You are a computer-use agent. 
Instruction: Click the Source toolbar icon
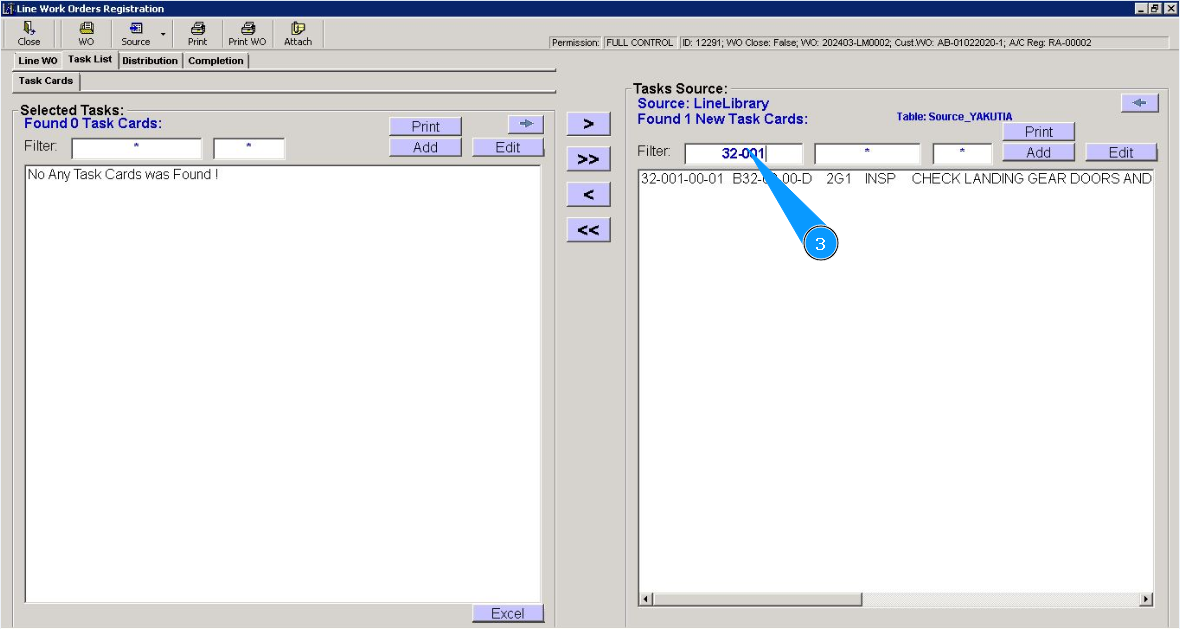click(x=135, y=33)
